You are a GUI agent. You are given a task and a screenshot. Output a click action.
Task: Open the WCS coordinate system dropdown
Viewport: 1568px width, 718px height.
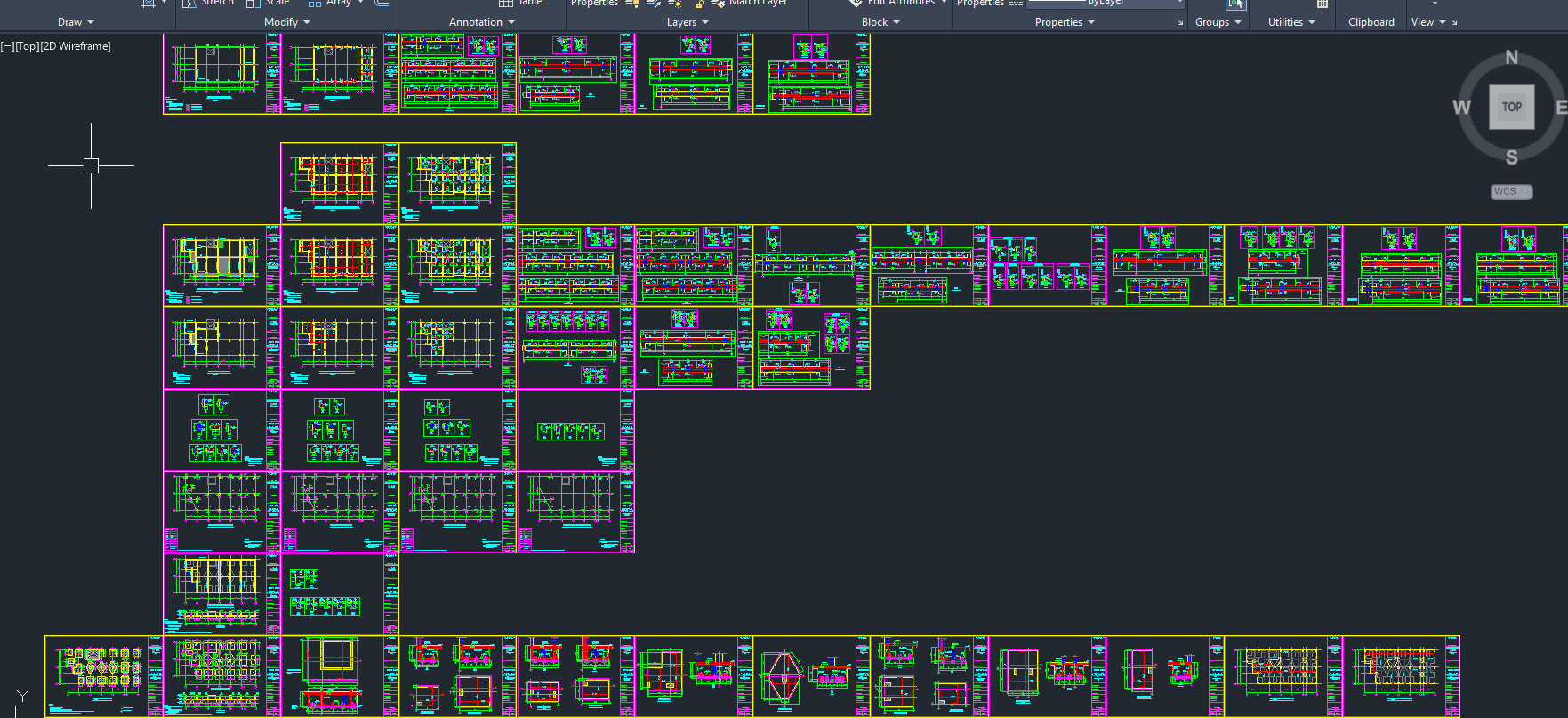1512,191
